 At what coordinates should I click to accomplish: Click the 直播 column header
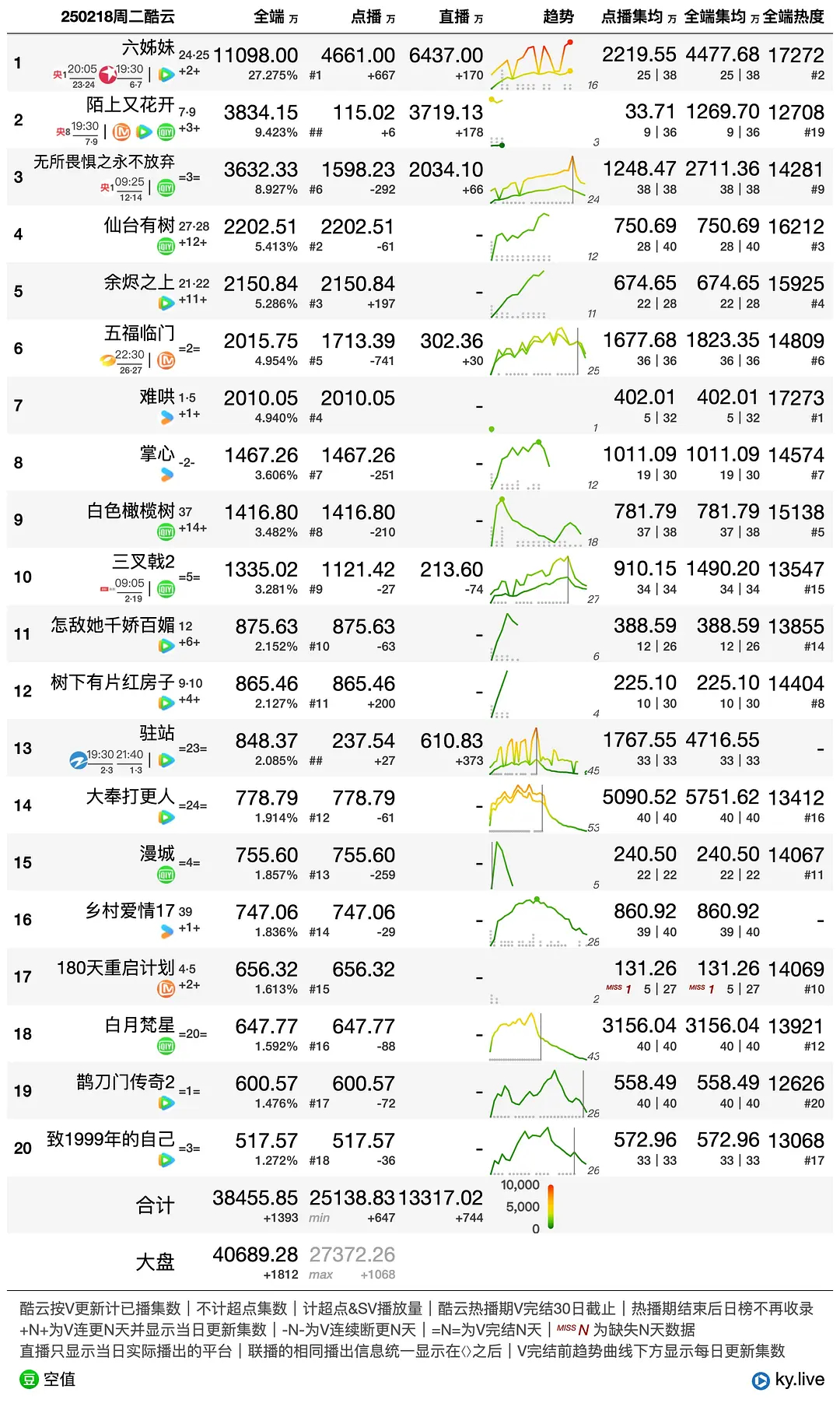coord(460,16)
